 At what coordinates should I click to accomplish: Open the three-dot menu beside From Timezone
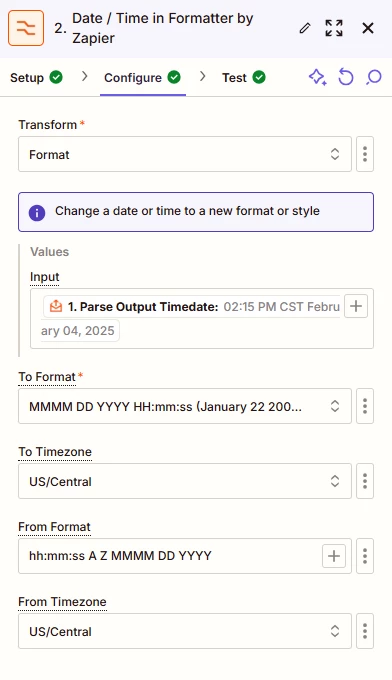365,631
